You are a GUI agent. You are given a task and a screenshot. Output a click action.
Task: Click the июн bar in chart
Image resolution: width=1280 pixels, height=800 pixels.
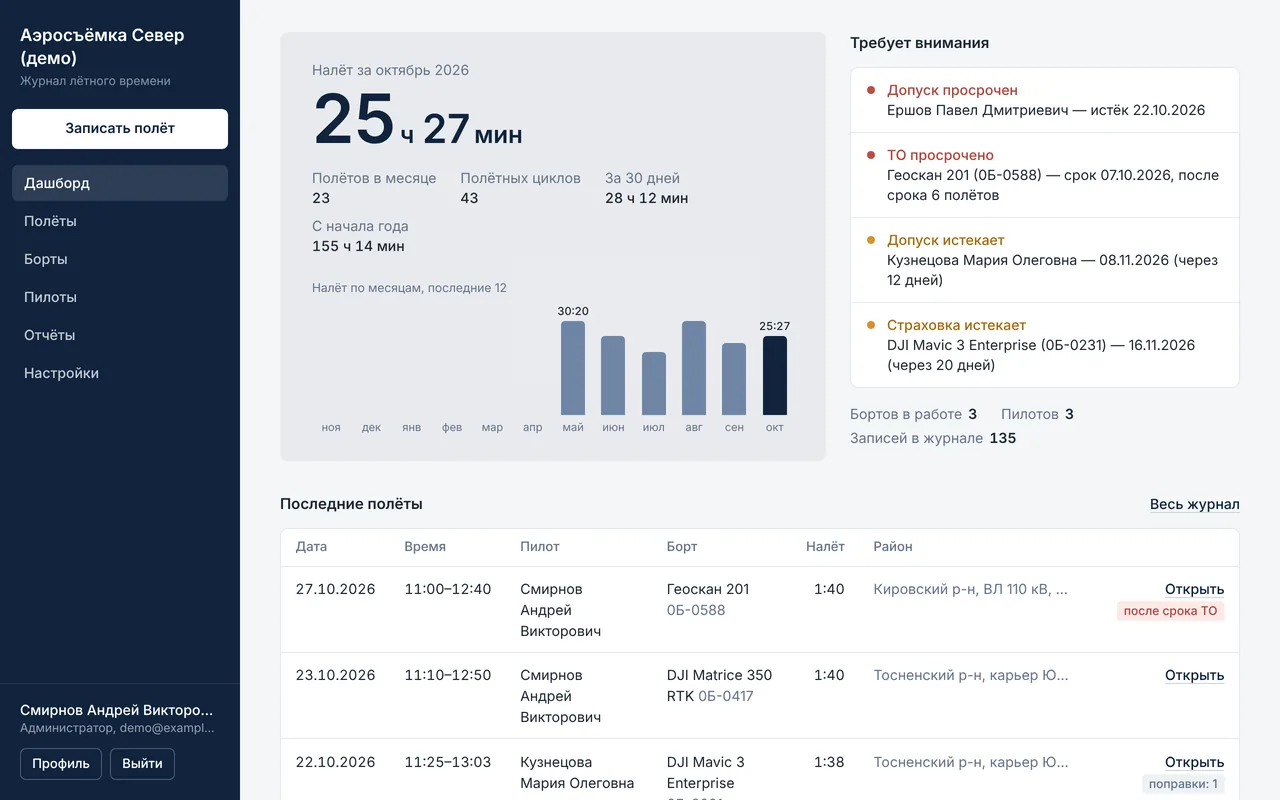click(x=613, y=376)
